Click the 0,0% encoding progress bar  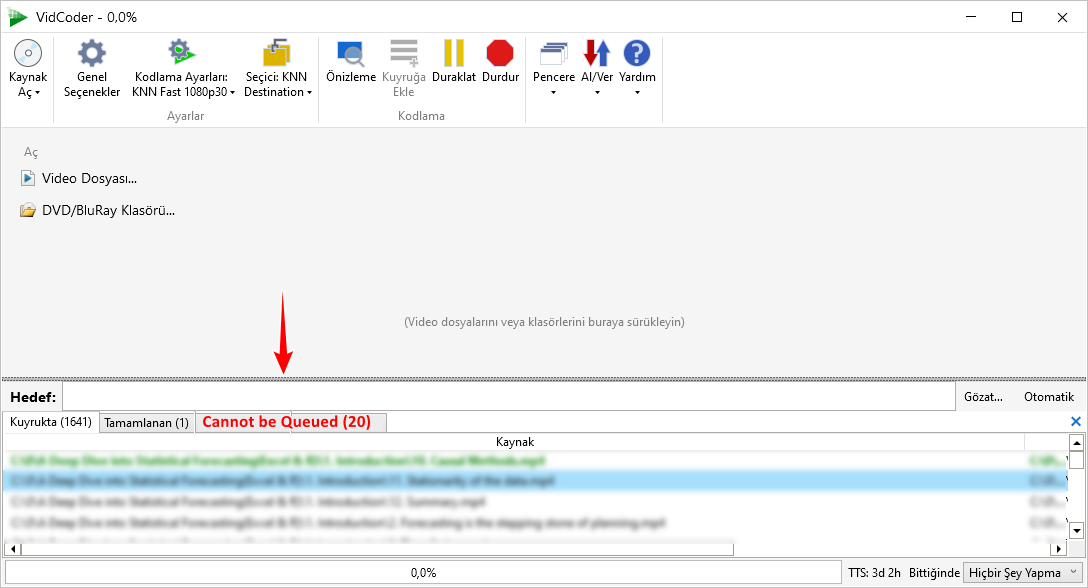click(423, 573)
